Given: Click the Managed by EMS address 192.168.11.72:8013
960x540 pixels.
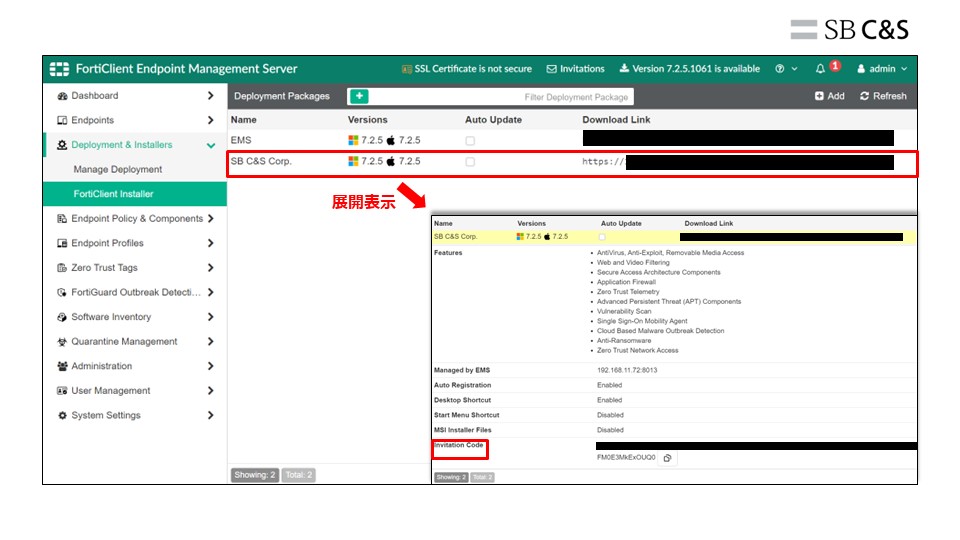Looking at the screenshot, I should (x=627, y=370).
